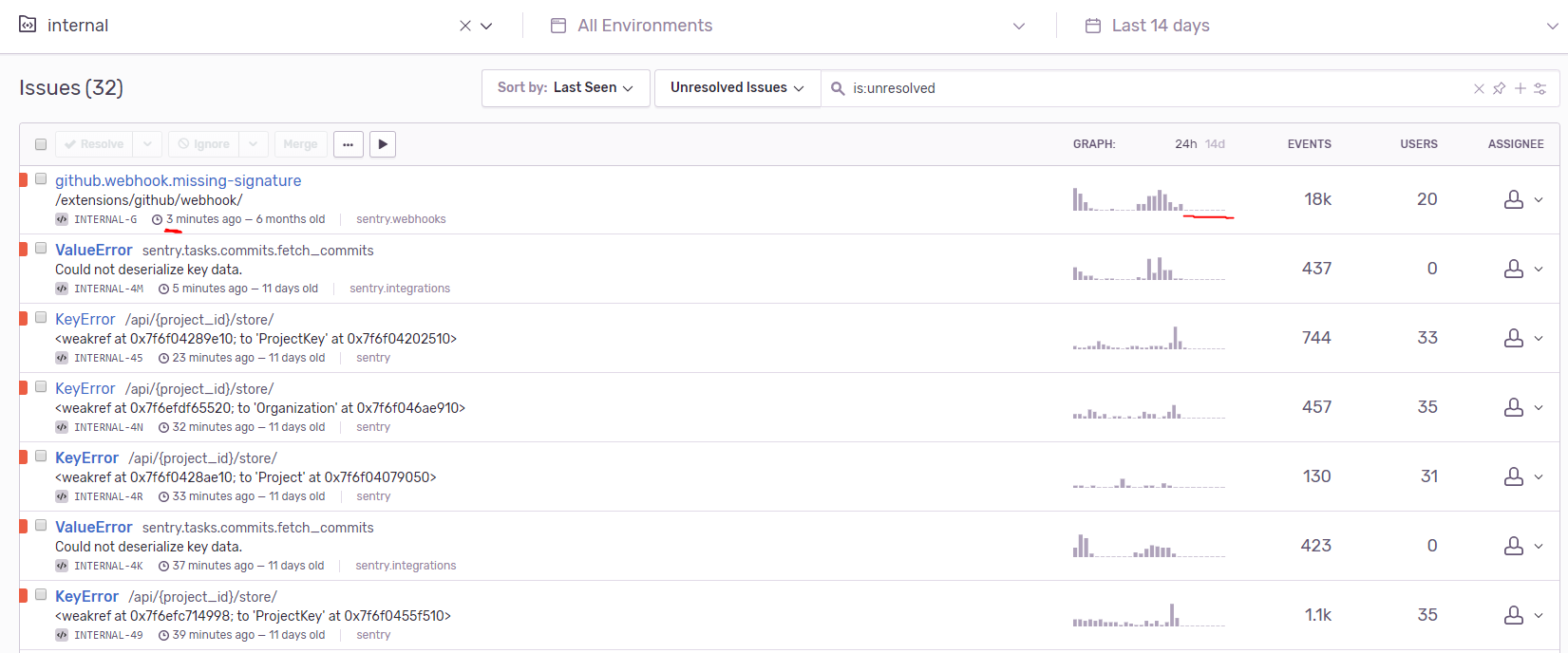The height and width of the screenshot is (653, 1568).
Task: Click the search magnifier icon
Action: click(838, 88)
